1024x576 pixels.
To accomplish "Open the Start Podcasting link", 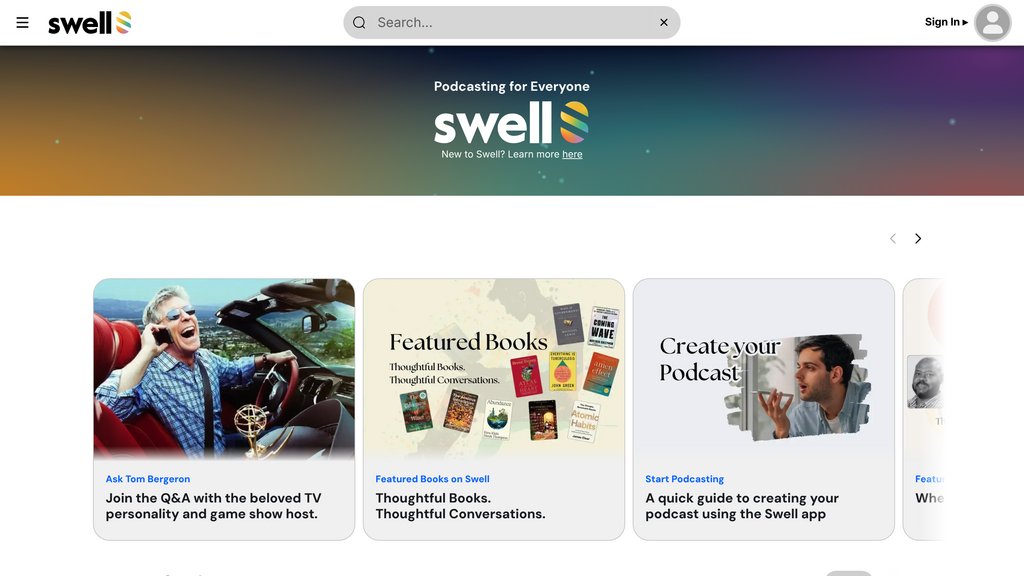I will [684, 479].
